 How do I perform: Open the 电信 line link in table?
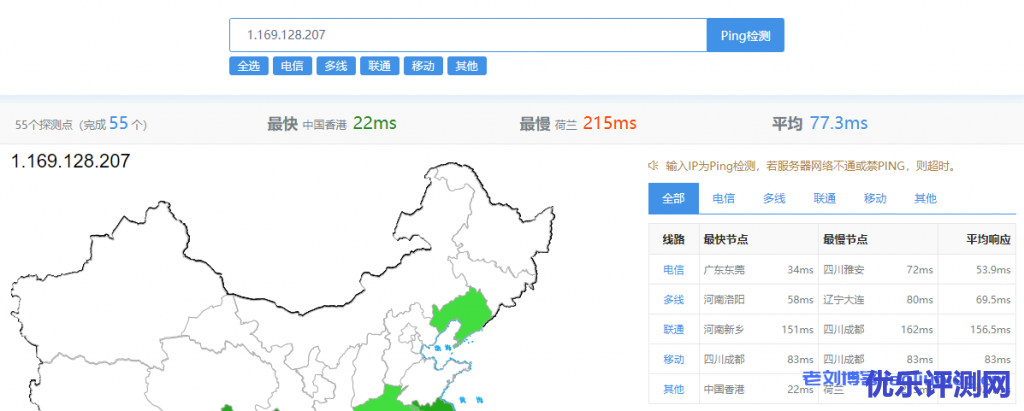pyautogui.click(x=673, y=270)
